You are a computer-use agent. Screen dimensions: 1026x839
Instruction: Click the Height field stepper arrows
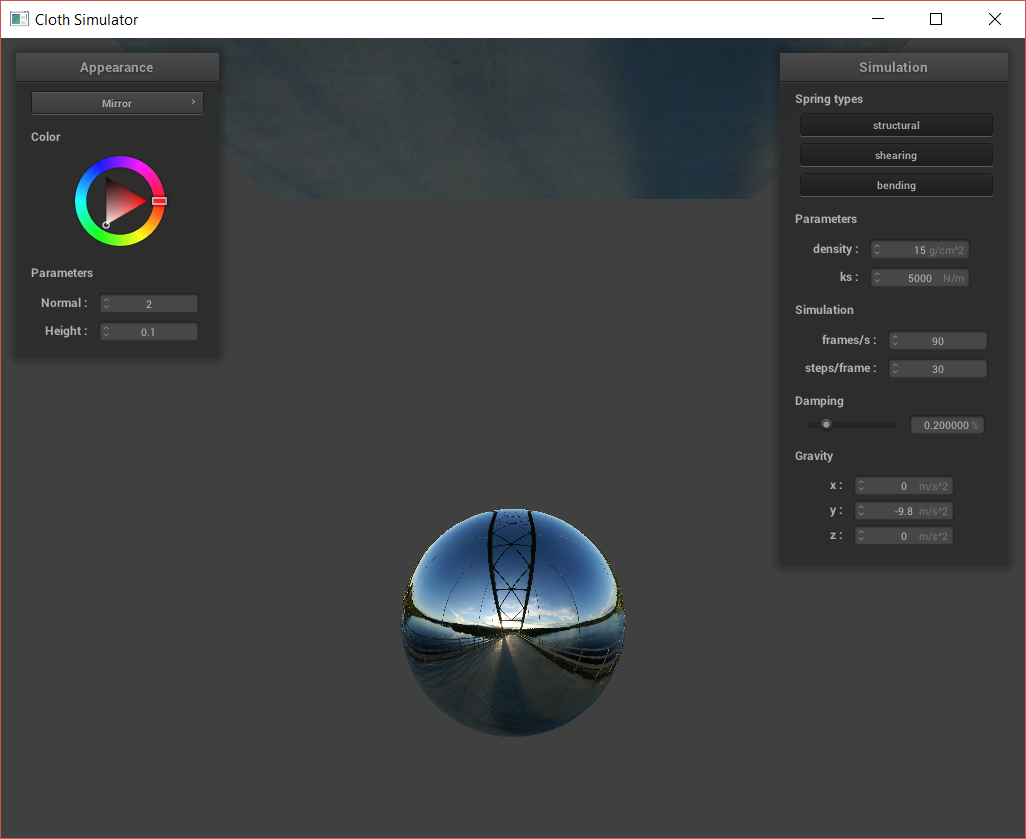(x=106, y=332)
